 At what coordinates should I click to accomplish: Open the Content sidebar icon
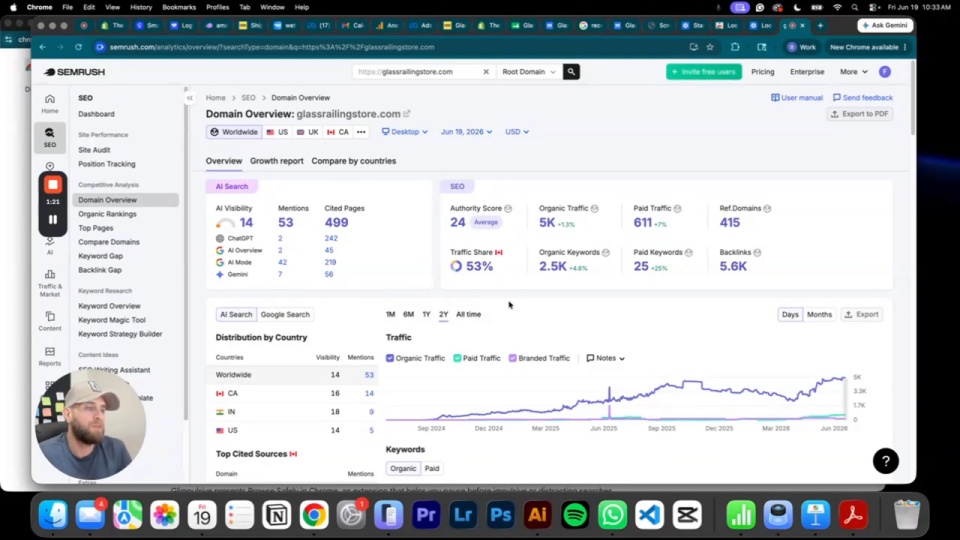[x=50, y=321]
